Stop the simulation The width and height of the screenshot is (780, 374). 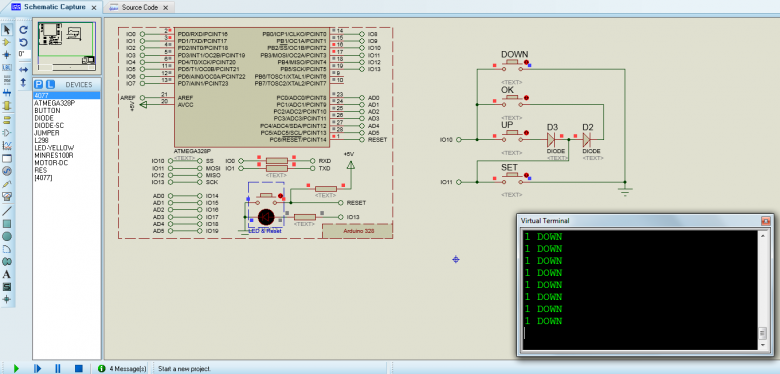click(x=78, y=369)
